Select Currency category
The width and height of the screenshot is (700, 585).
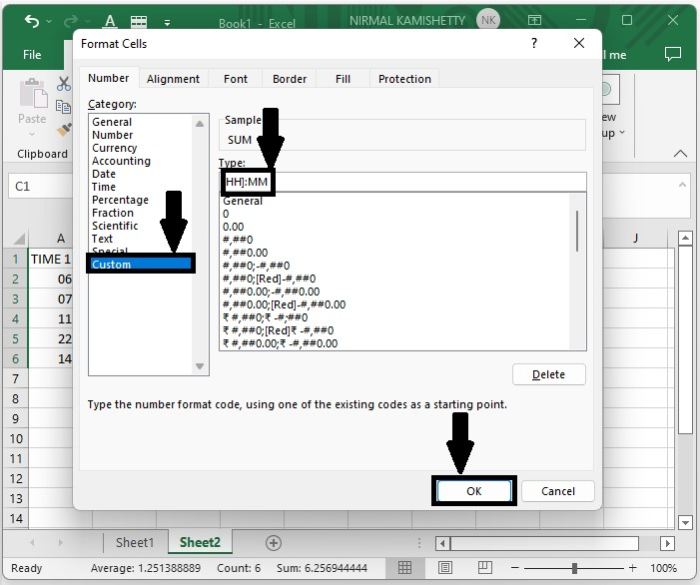(x=114, y=148)
